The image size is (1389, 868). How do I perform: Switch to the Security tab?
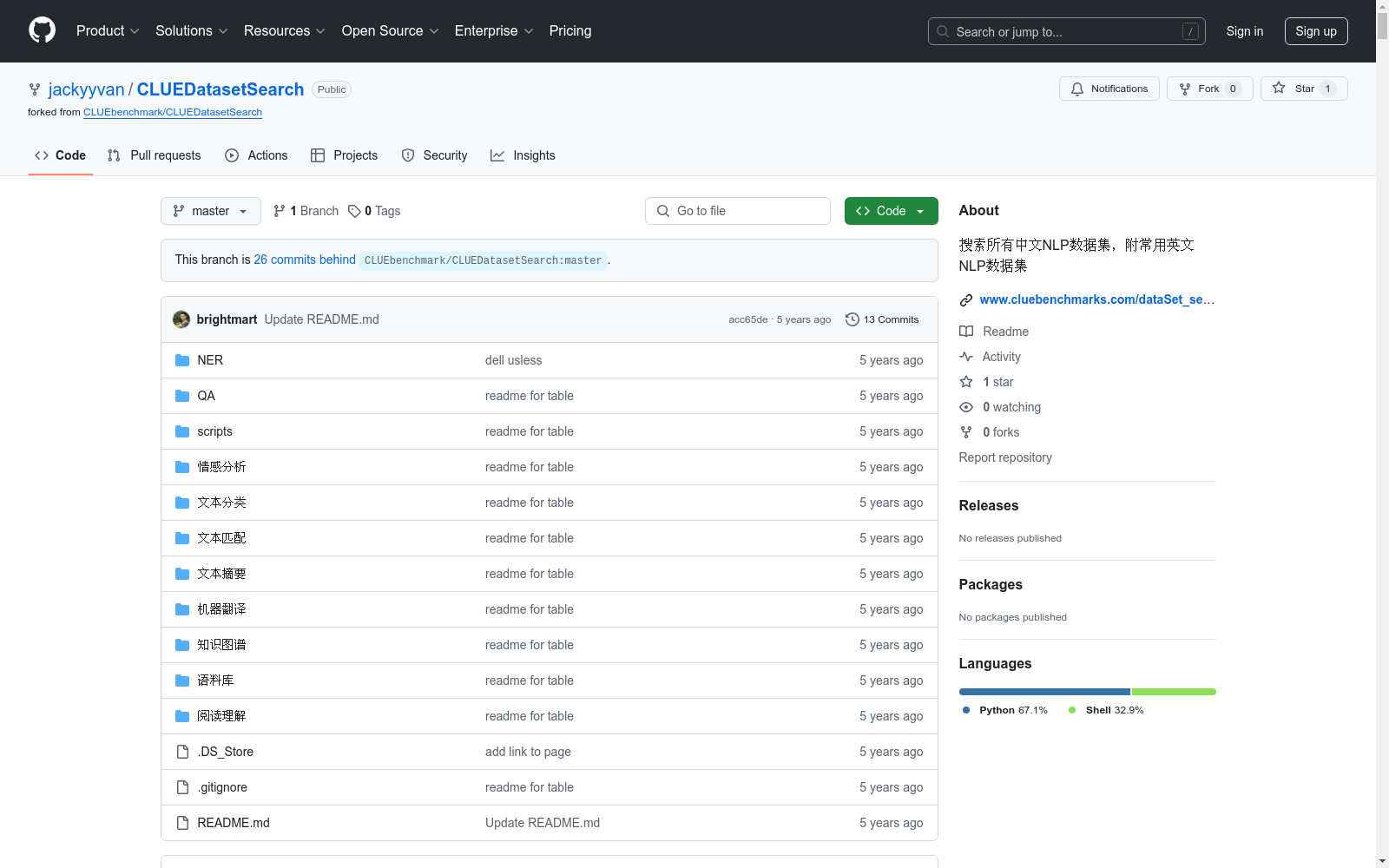tap(434, 155)
